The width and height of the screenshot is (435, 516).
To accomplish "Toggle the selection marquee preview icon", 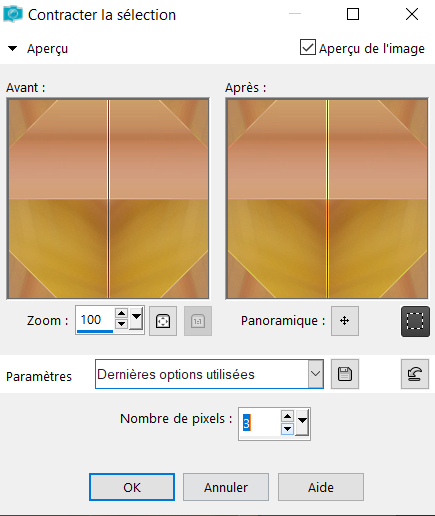I will [x=415, y=321].
